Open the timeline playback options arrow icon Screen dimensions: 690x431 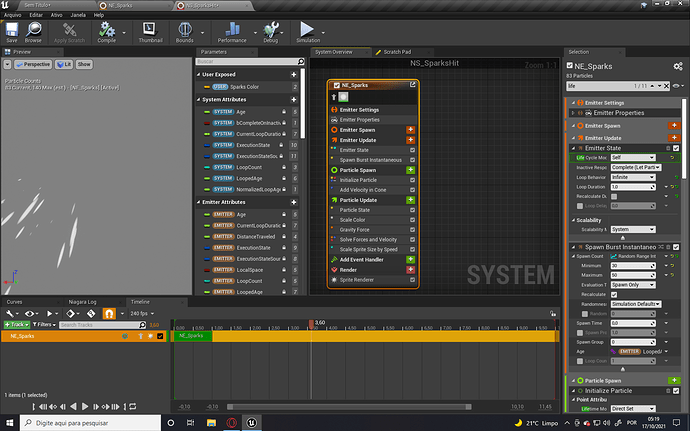click(50, 313)
